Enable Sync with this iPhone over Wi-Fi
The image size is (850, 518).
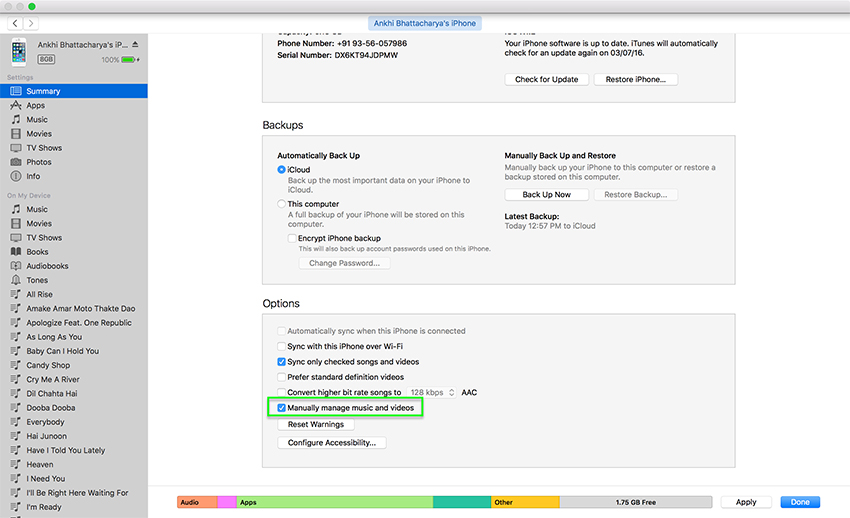(282, 346)
